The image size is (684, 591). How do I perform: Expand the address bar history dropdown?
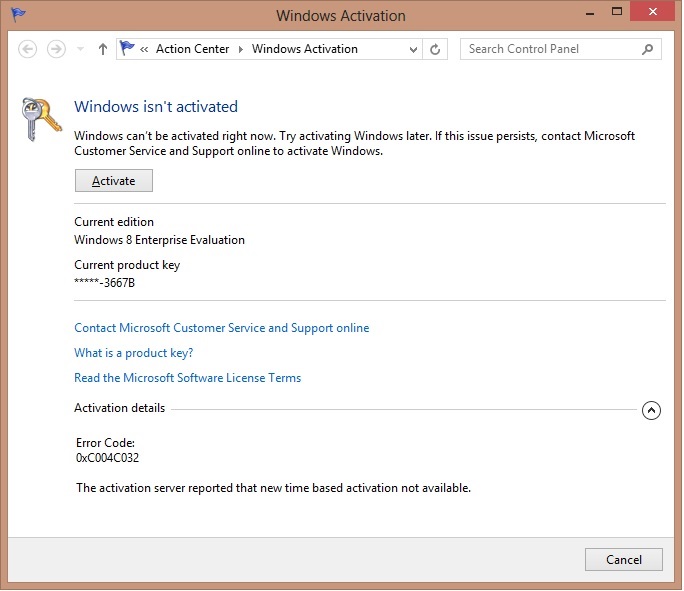[x=413, y=49]
